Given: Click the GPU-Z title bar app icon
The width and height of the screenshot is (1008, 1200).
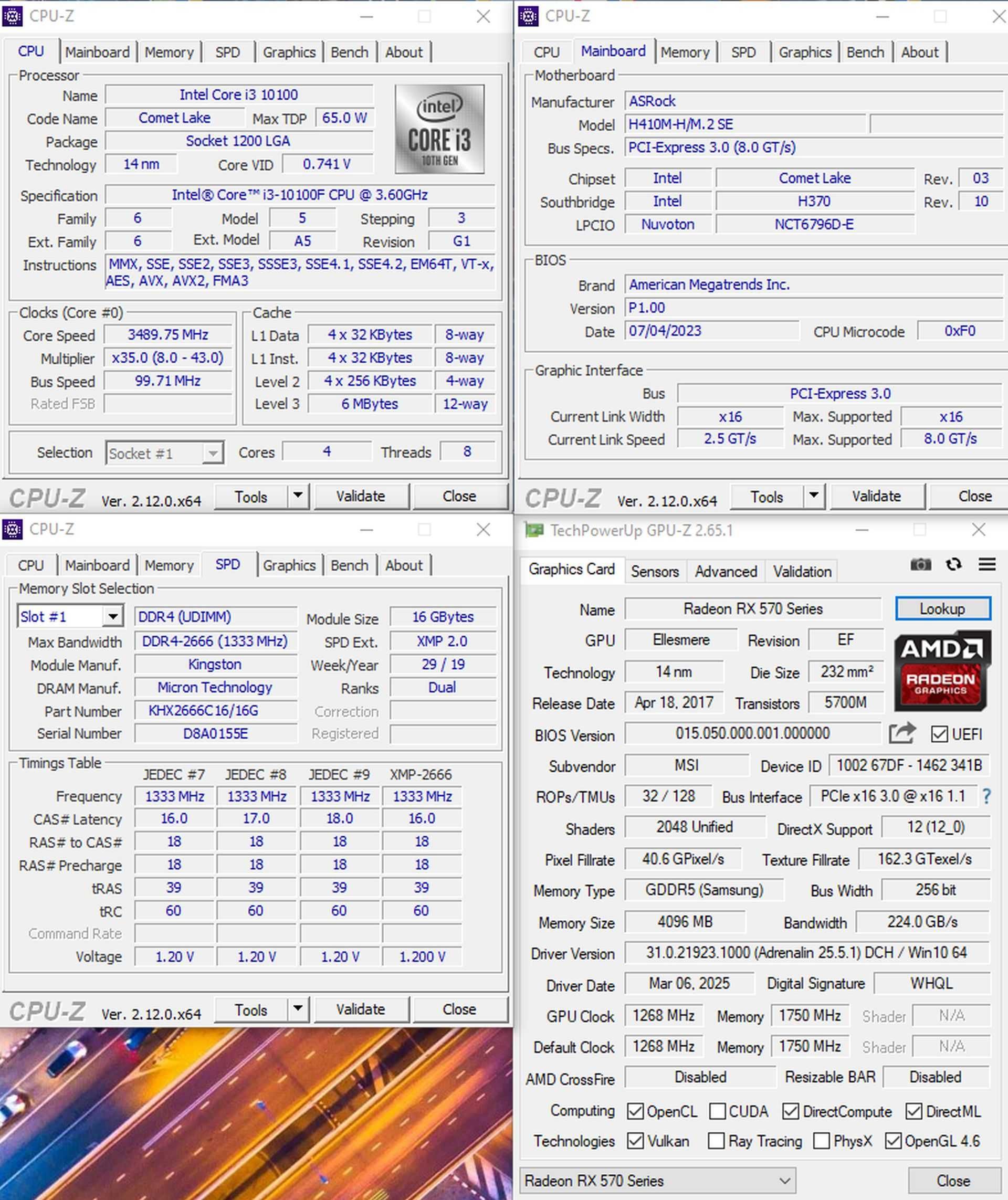Looking at the screenshot, I should (535, 531).
